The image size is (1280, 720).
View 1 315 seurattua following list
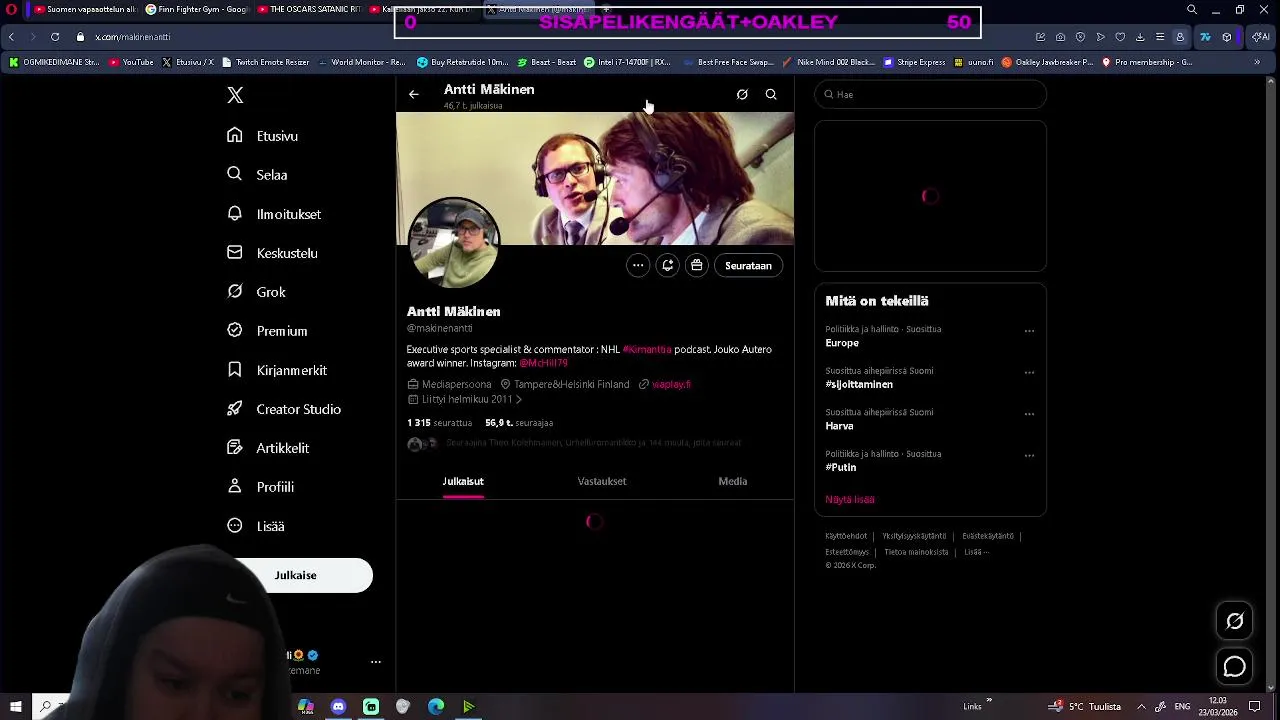click(439, 423)
